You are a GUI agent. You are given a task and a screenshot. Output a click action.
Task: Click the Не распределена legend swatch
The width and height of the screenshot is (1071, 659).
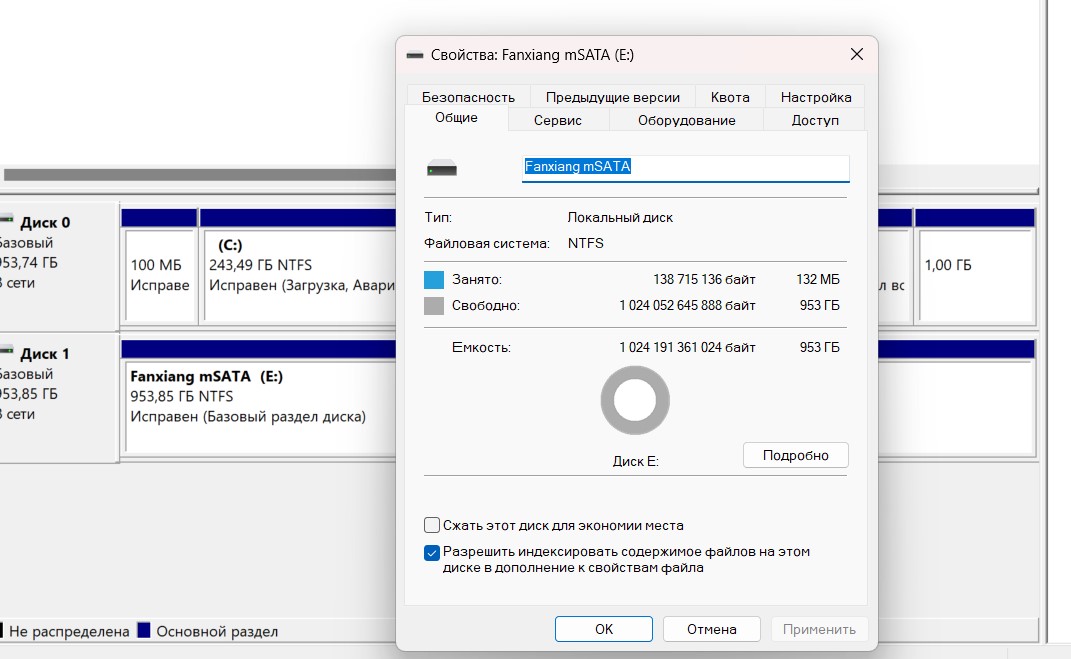click(x=1, y=630)
